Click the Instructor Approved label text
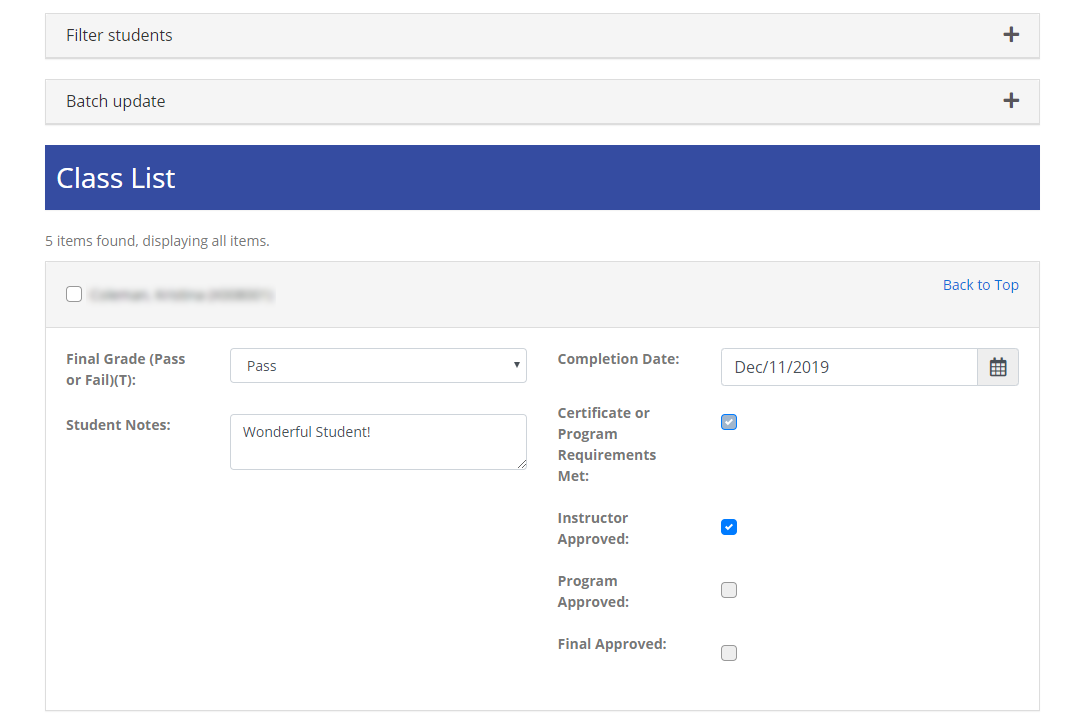The width and height of the screenshot is (1079, 724). click(593, 528)
